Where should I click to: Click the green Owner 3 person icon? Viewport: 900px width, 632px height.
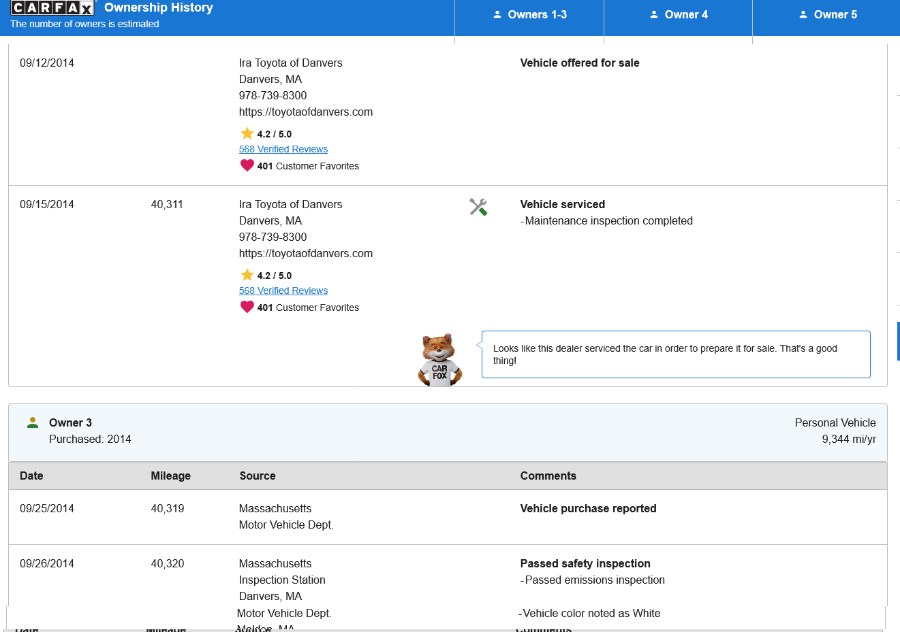click(33, 422)
